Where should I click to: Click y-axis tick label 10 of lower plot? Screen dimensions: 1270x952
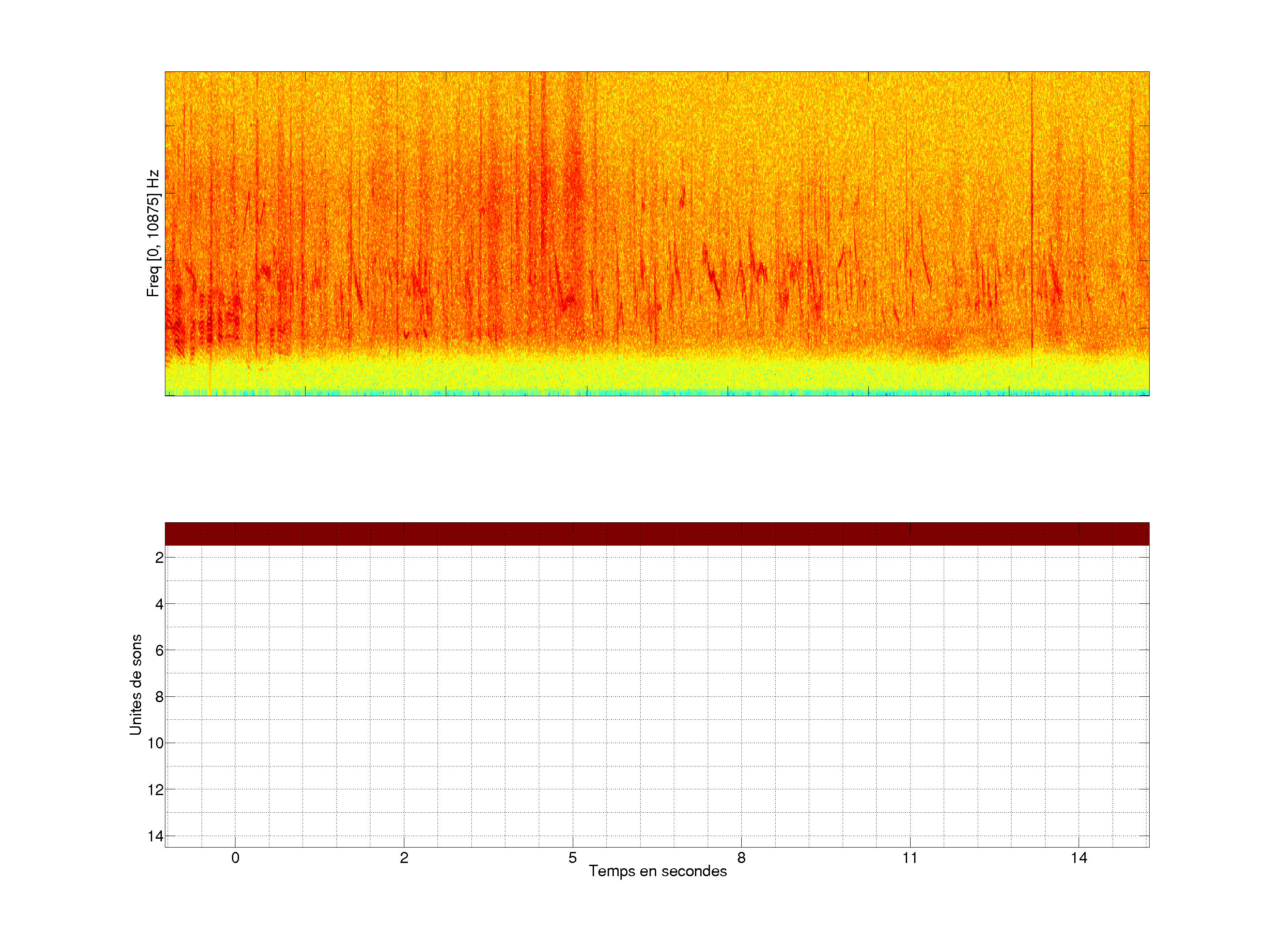[156, 743]
